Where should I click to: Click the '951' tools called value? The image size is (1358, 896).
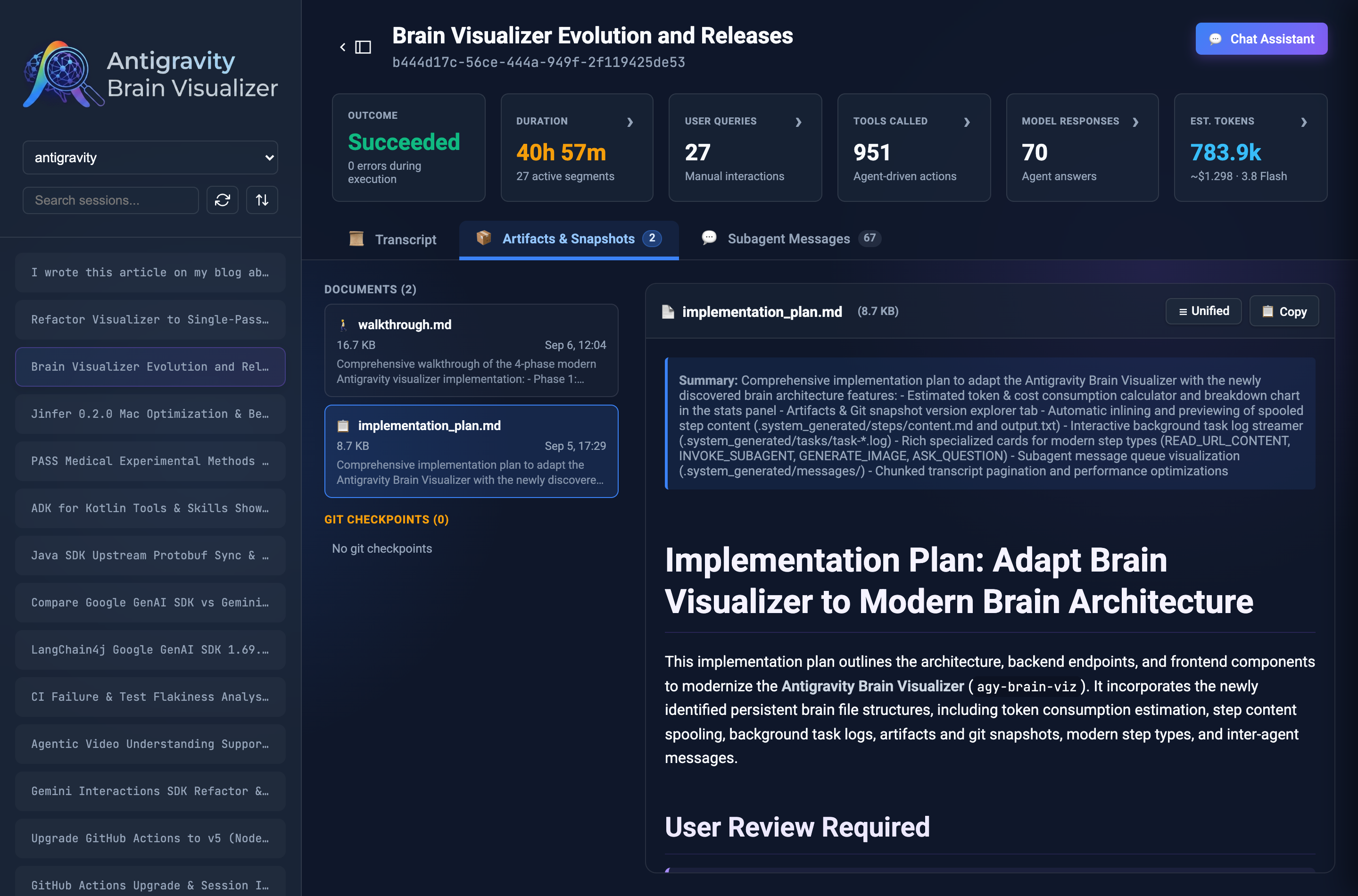click(872, 153)
